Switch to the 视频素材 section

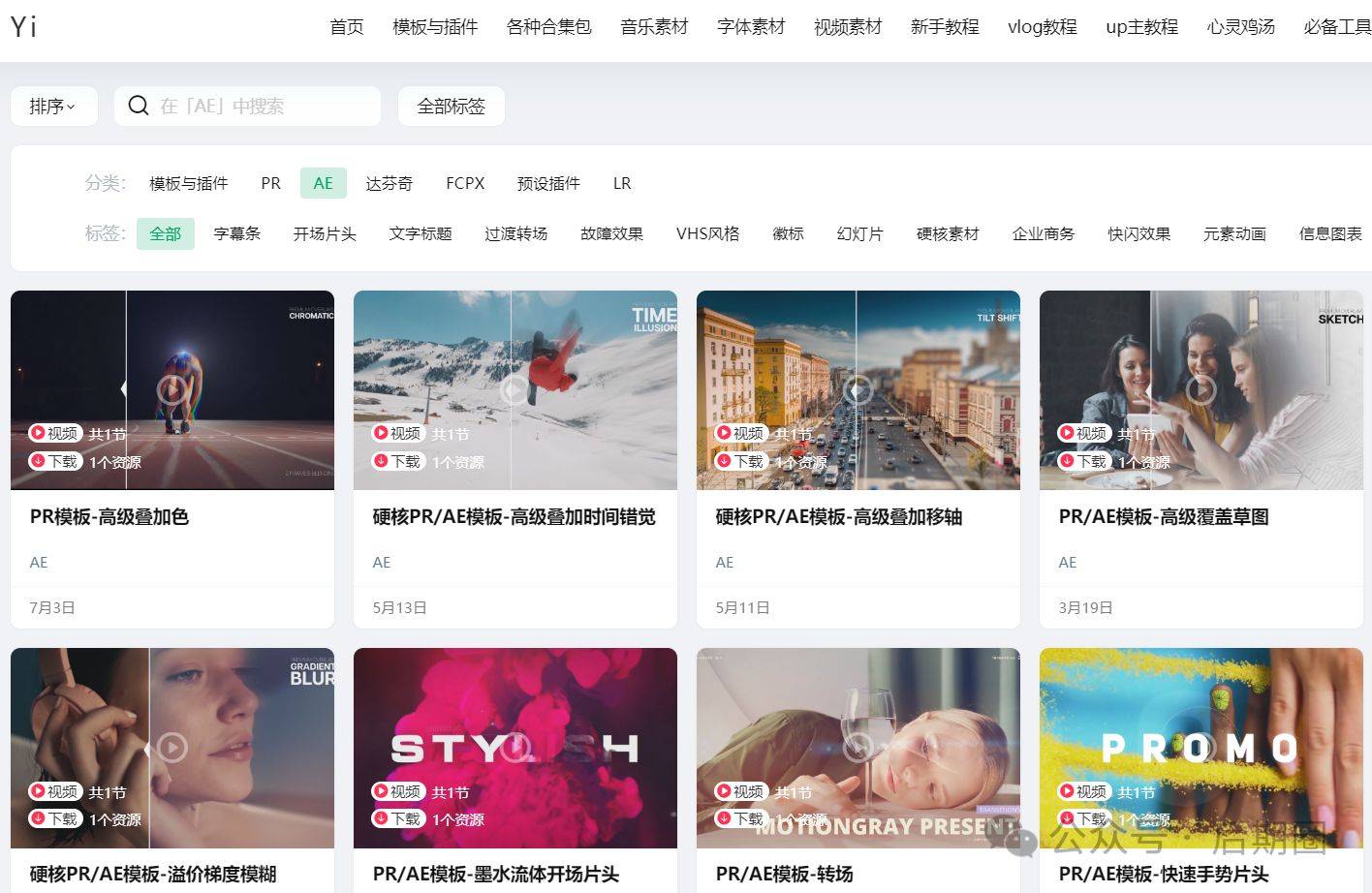pyautogui.click(x=847, y=27)
